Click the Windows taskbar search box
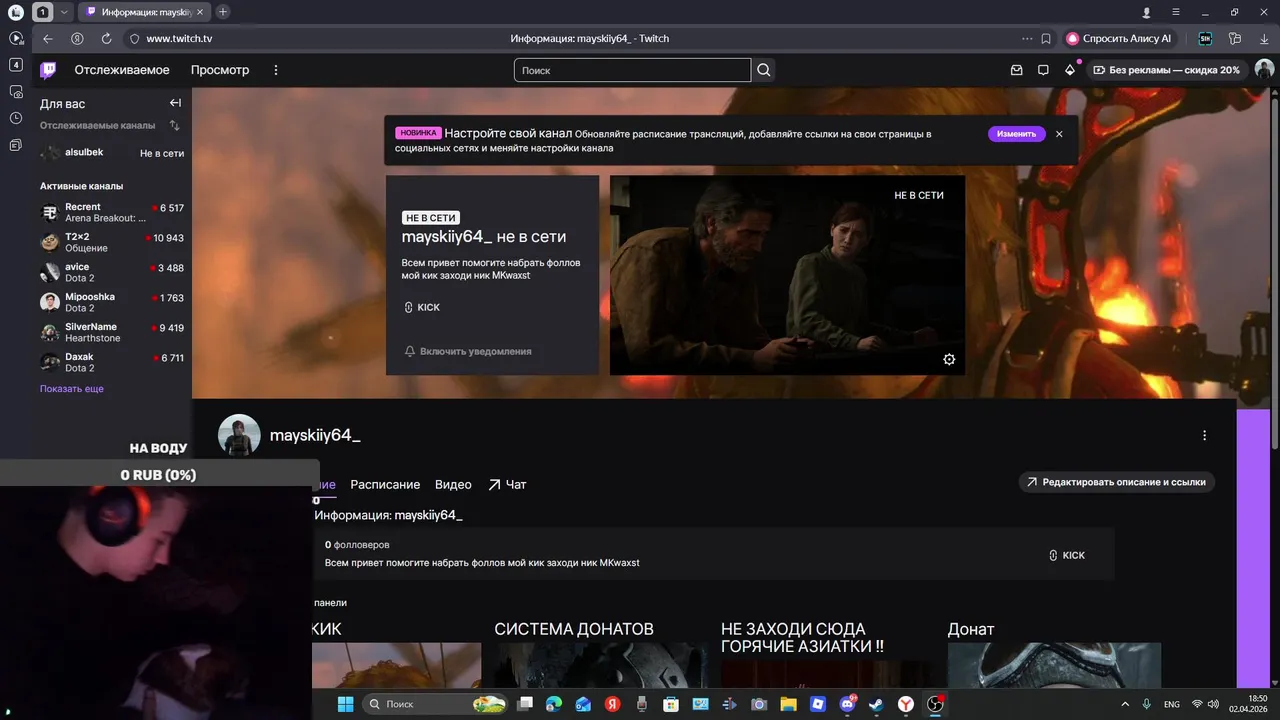The width and height of the screenshot is (1280, 720). (435, 704)
